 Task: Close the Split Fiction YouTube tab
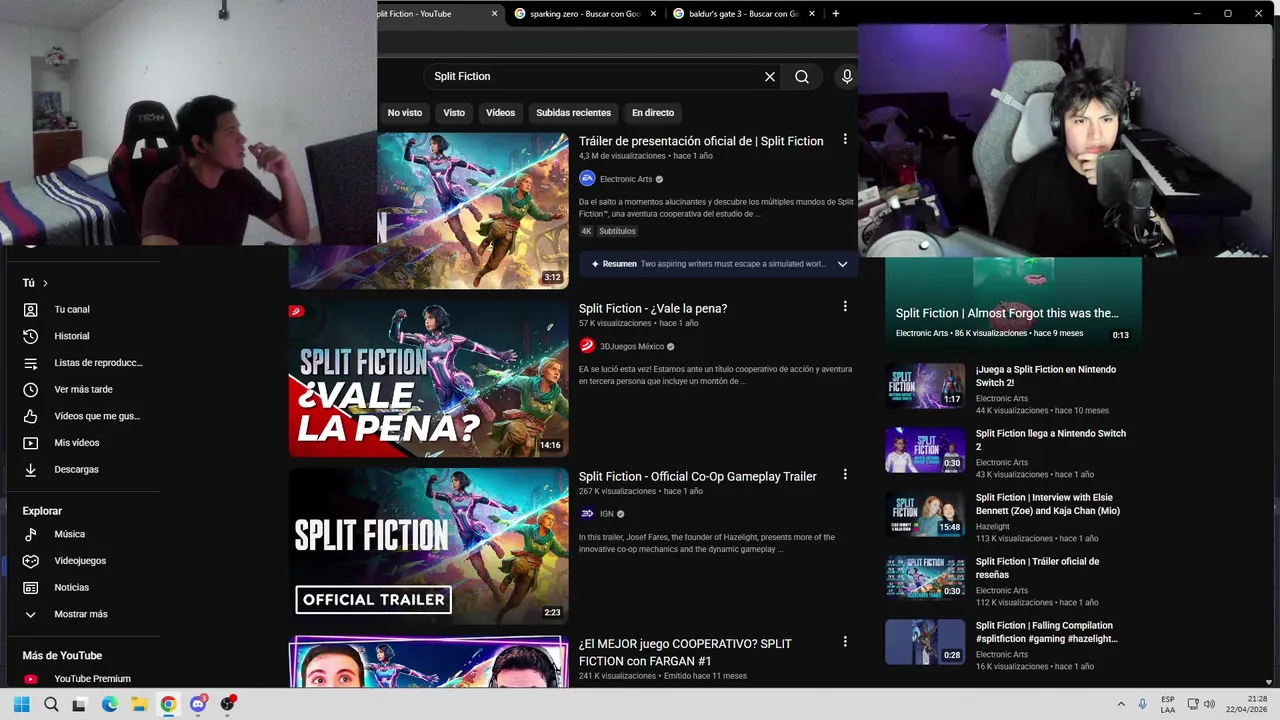pyautogui.click(x=494, y=14)
